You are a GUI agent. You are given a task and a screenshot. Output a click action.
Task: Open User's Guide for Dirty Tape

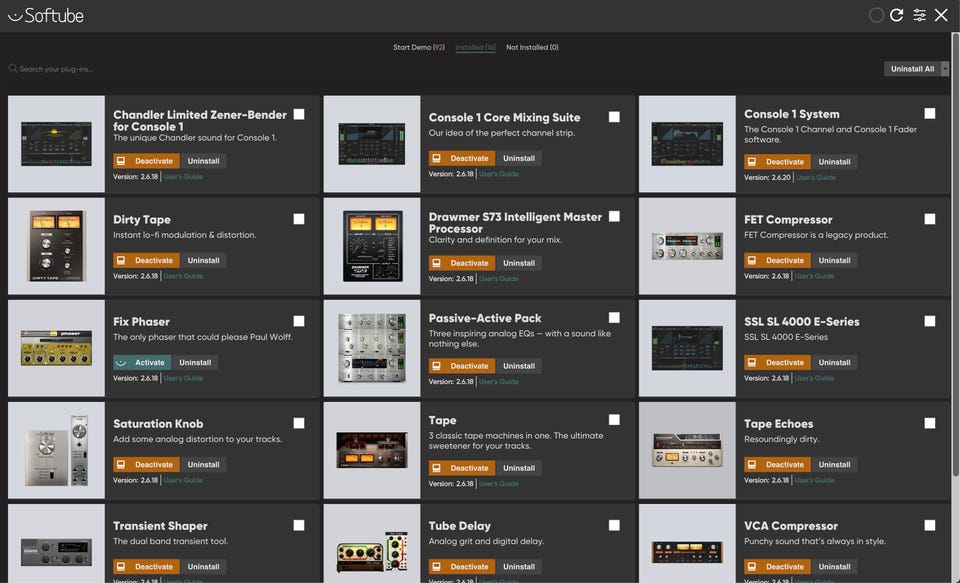(x=183, y=276)
